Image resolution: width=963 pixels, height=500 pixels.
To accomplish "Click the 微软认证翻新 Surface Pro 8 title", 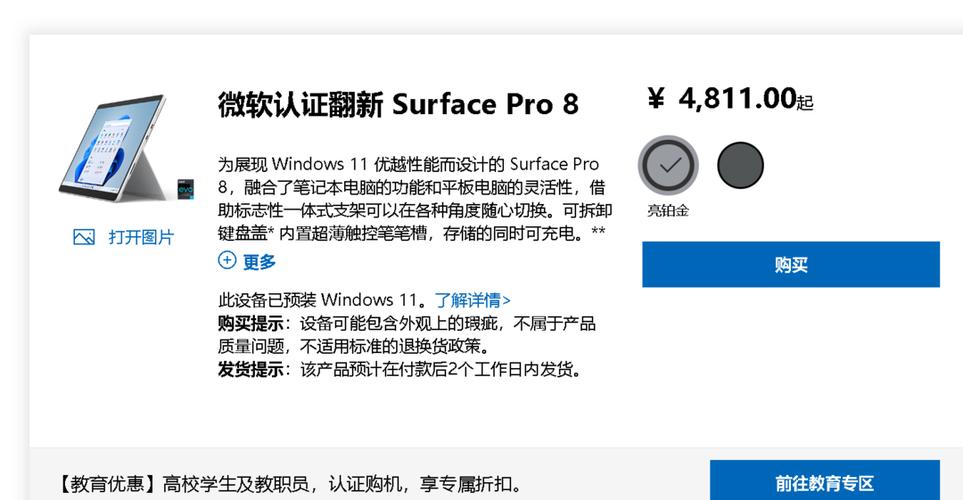I will coord(397,104).
